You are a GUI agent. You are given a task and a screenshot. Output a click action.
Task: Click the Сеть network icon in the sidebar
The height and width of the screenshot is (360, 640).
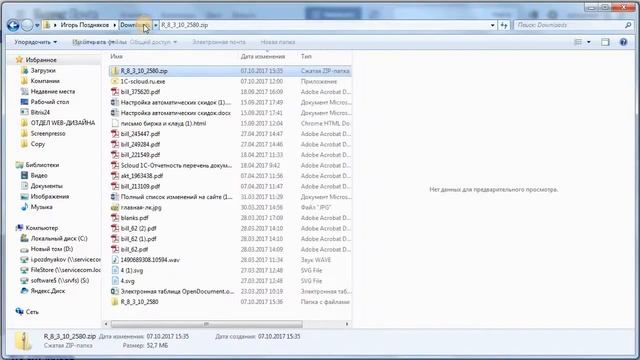19,312
